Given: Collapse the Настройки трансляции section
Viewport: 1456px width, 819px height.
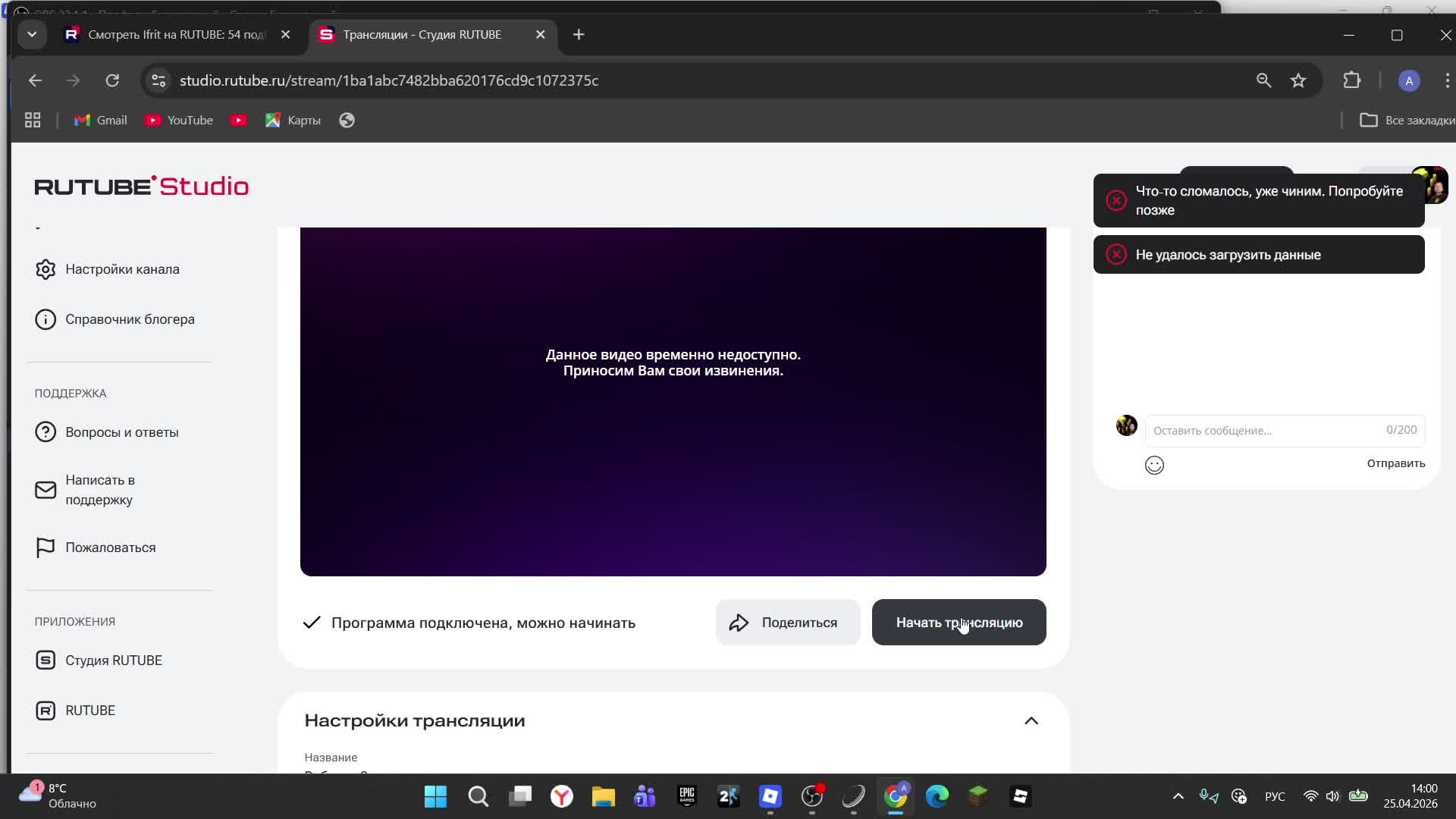Looking at the screenshot, I should point(1032,720).
